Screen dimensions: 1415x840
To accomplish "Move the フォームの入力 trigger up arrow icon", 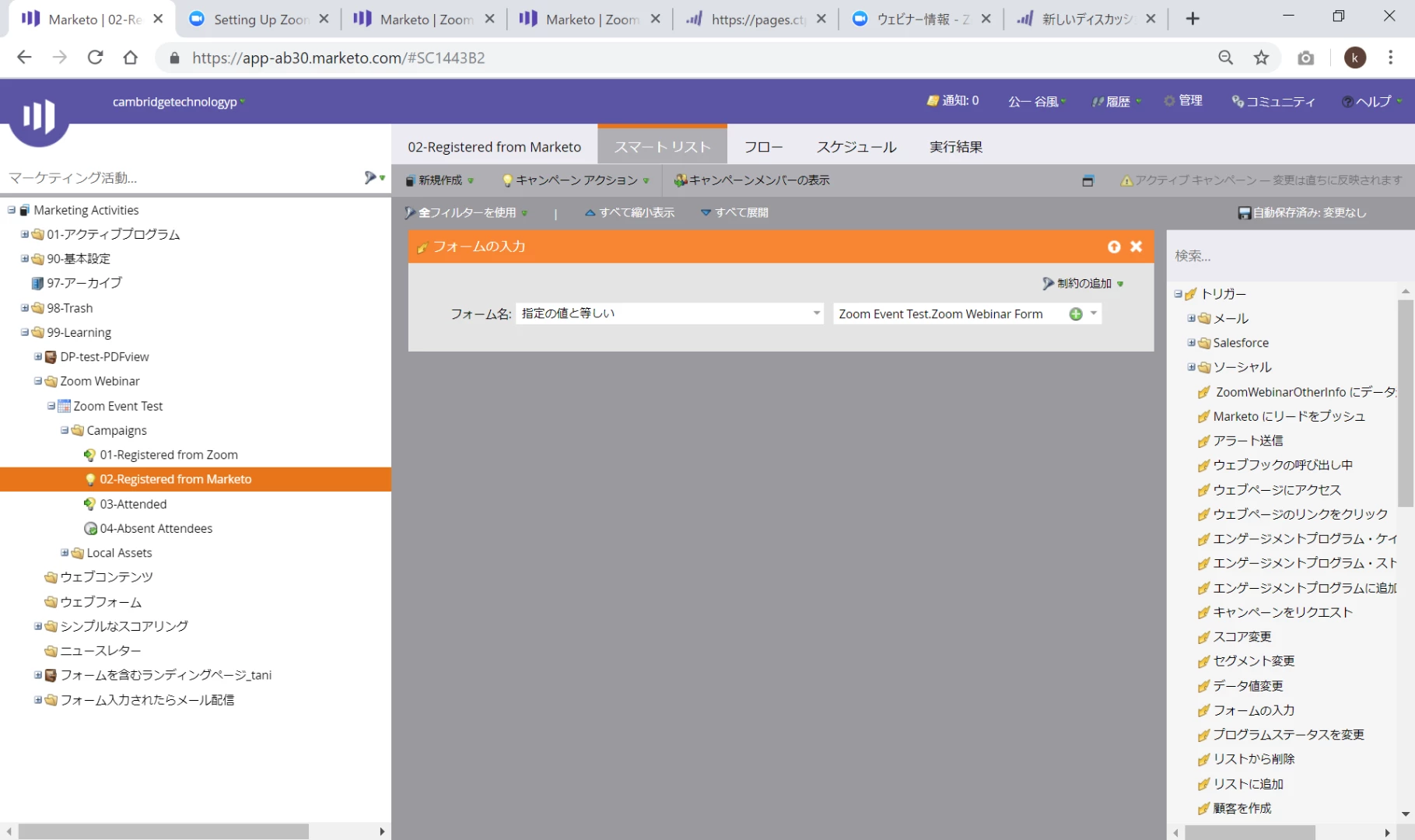I will point(1114,247).
